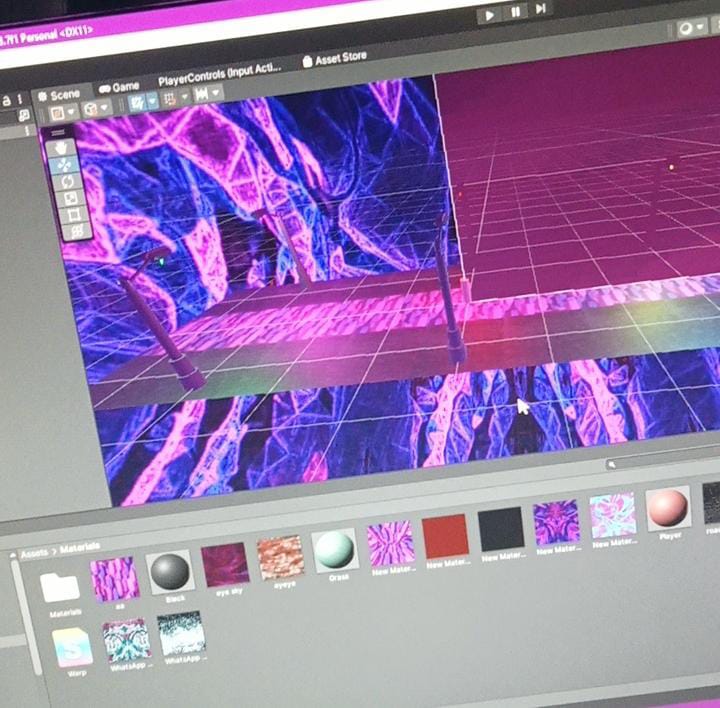The height and width of the screenshot is (708, 720).
Task: Select the Black material sphere
Action: 170,572
